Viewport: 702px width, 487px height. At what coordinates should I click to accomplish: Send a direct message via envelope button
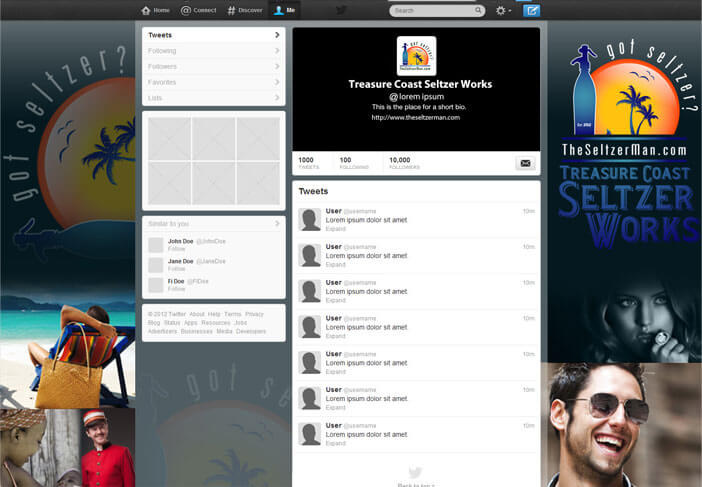click(x=526, y=163)
